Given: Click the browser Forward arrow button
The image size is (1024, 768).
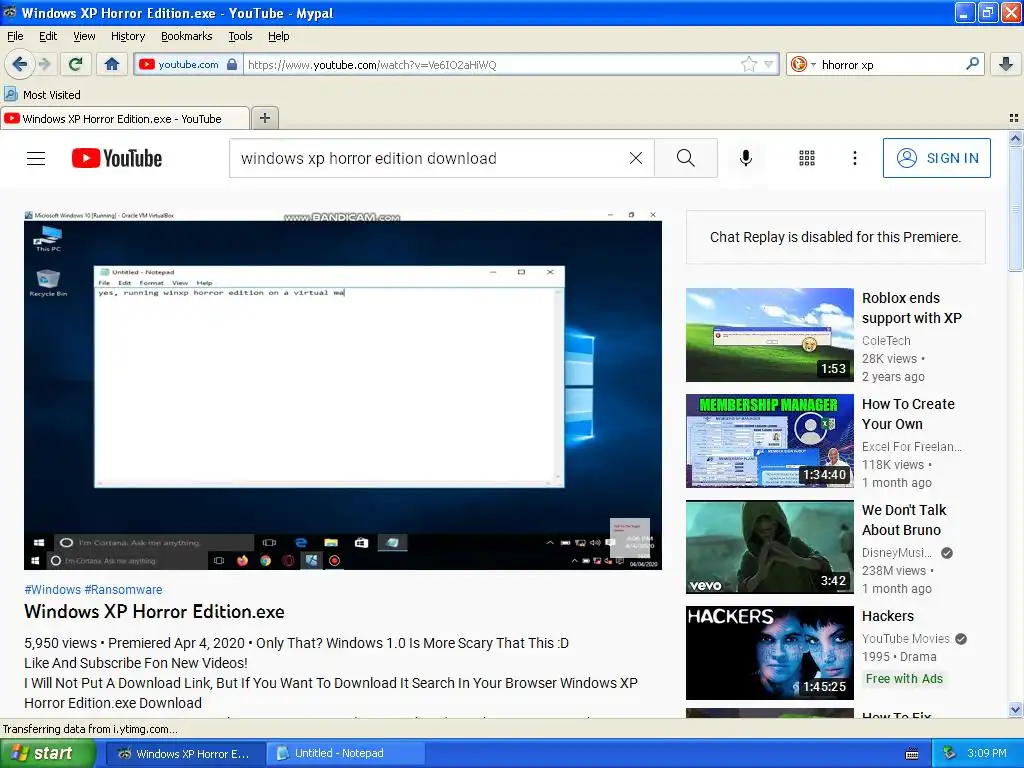Looking at the screenshot, I should click(44, 64).
